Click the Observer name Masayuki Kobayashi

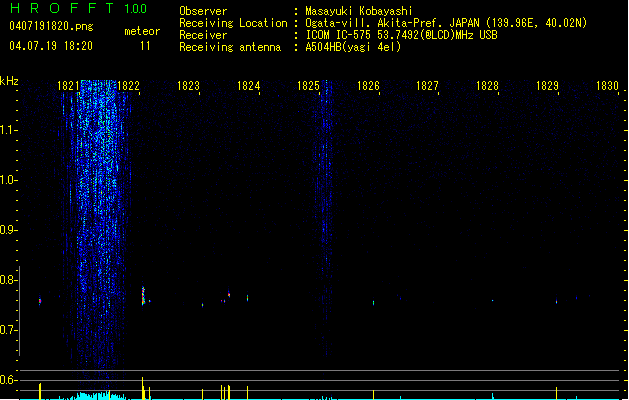359,11
